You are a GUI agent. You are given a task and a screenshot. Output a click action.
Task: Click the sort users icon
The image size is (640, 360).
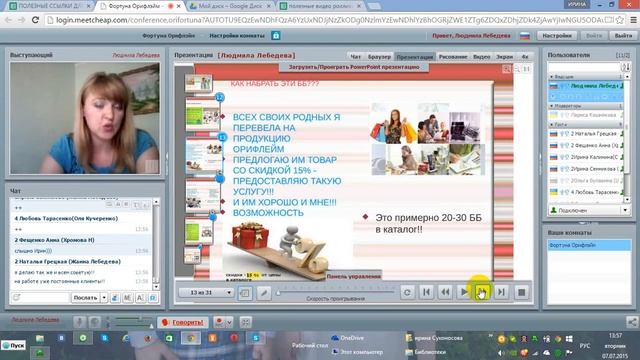pyautogui.click(x=625, y=67)
